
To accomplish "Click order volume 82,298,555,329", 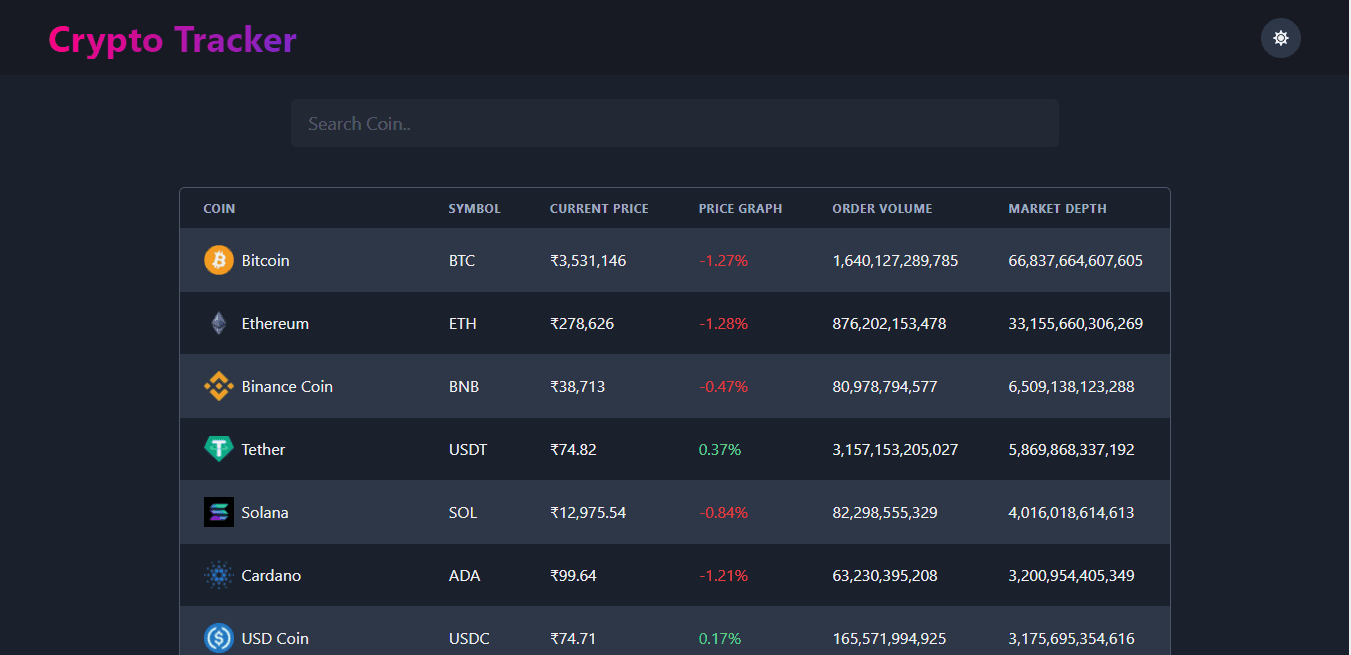I will coord(885,512).
